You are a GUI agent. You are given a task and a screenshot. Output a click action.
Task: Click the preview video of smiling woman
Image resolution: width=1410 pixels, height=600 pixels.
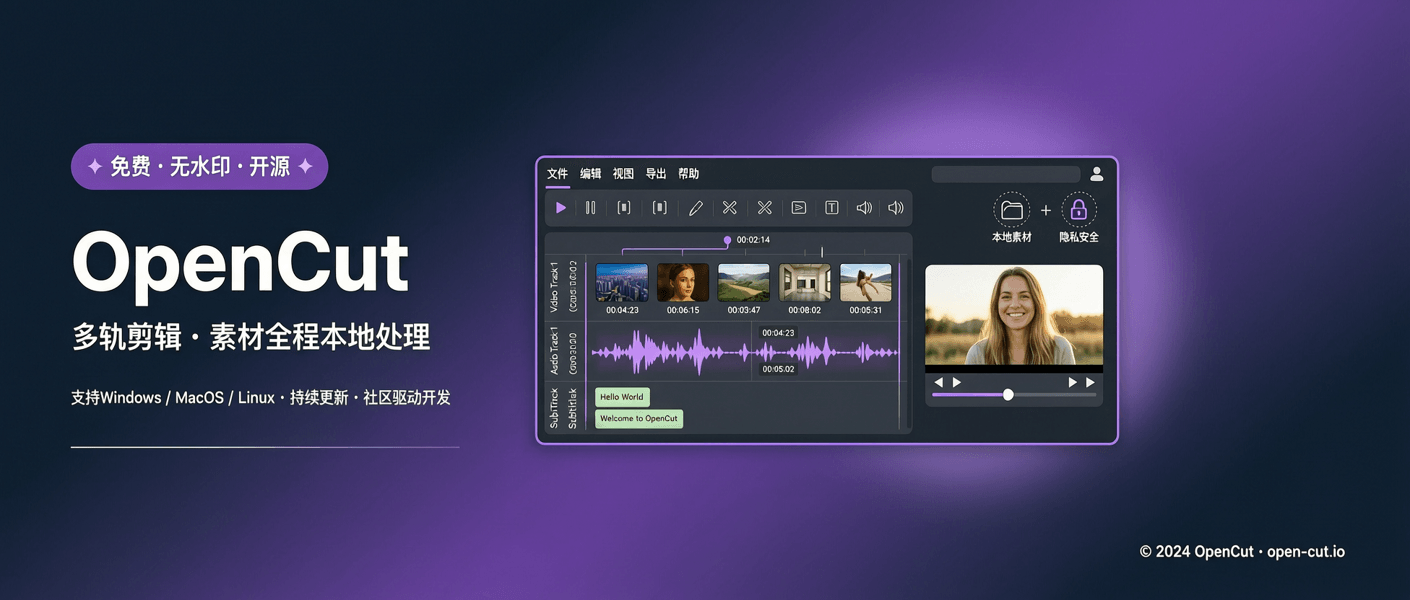(1014, 315)
